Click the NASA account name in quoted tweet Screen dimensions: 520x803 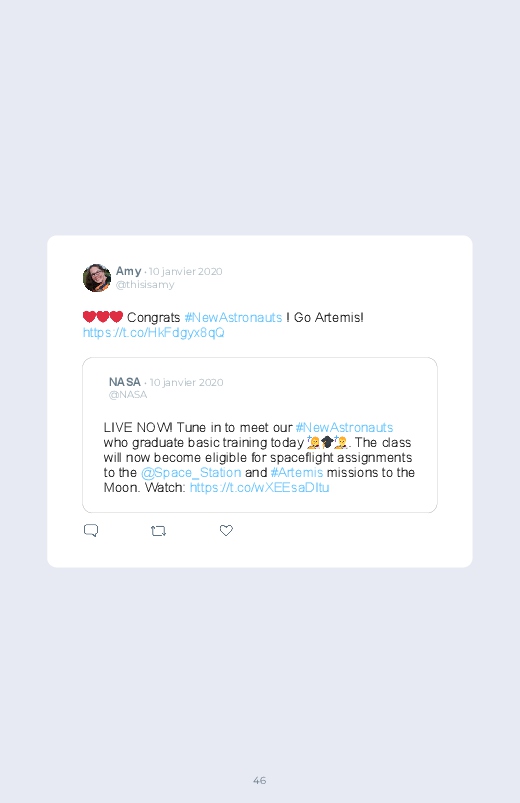(124, 382)
